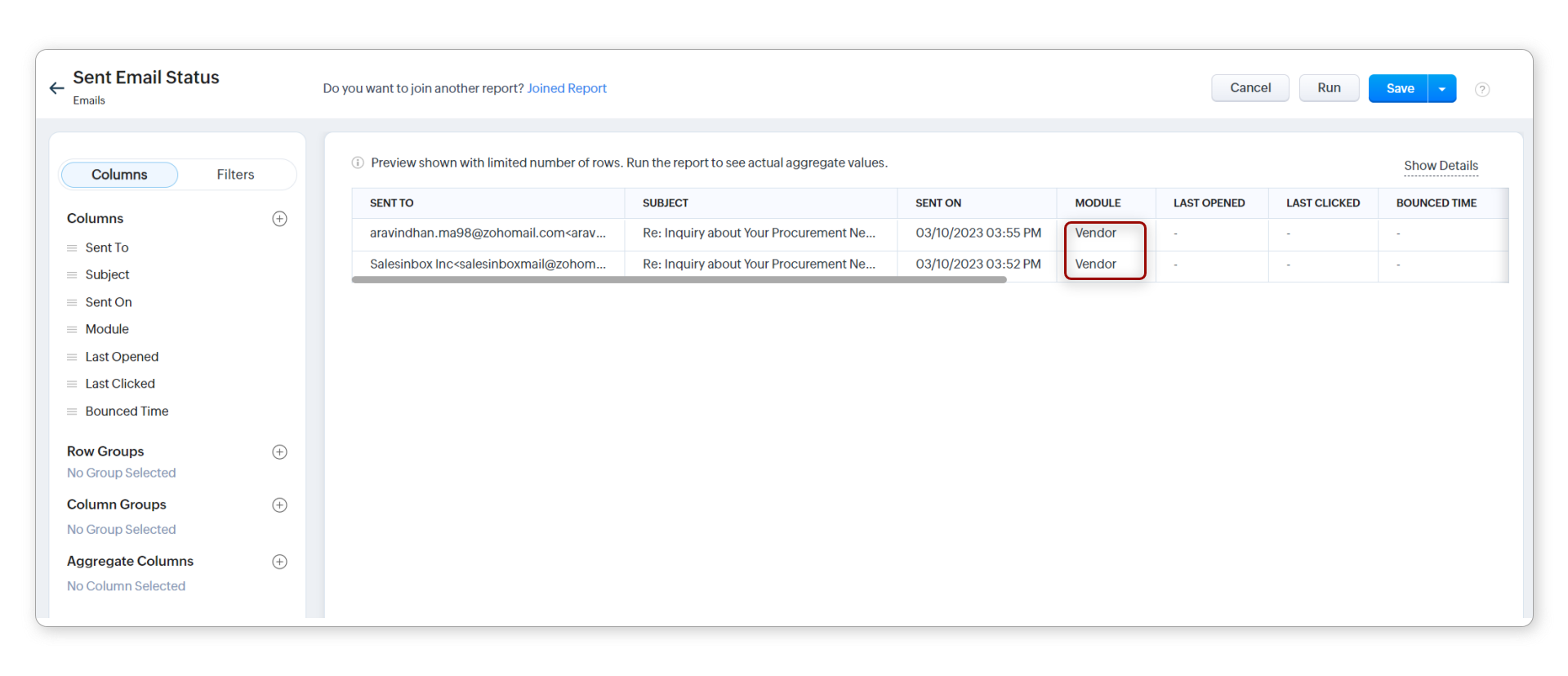The image size is (1568, 676).
Task: Open the Save button dropdown arrow
Action: pos(1442,89)
